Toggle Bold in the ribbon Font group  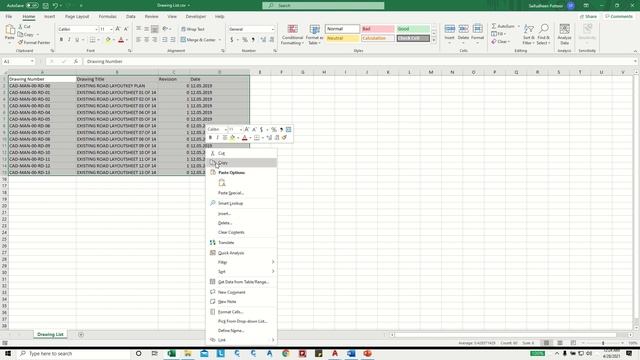[61, 40]
